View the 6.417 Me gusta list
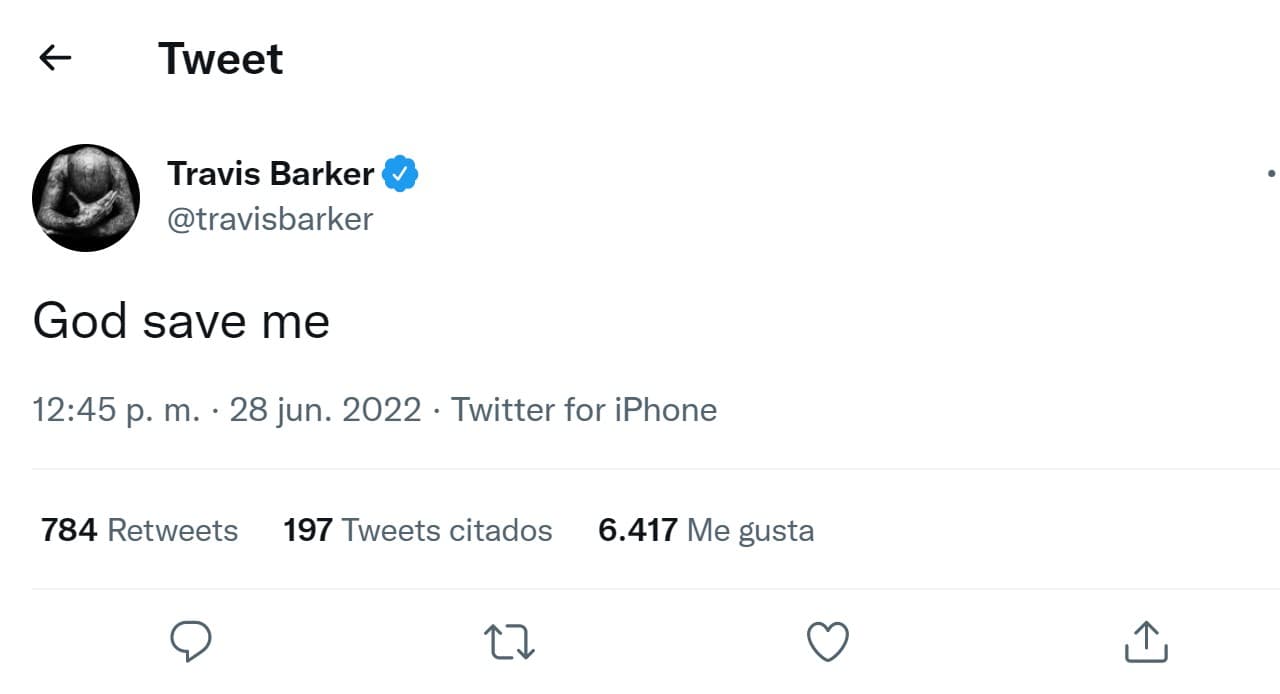1280x694 pixels. click(x=705, y=530)
